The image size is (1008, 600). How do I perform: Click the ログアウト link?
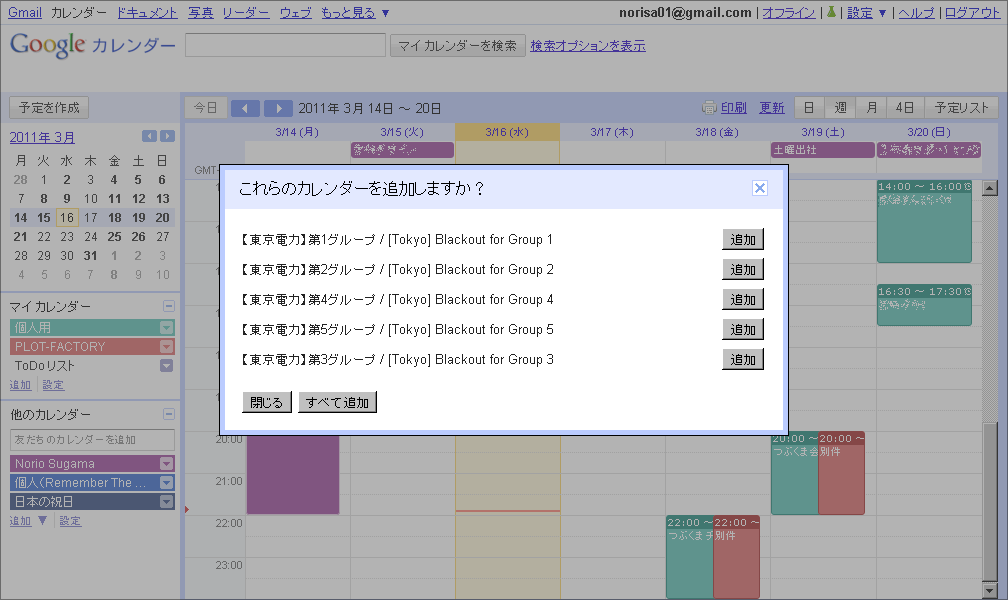point(973,12)
